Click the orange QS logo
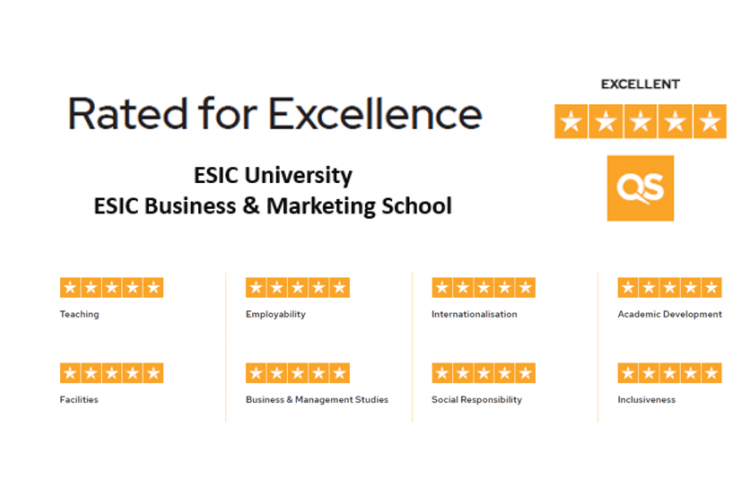Screen dimensions: 731x488 click(x=640, y=188)
